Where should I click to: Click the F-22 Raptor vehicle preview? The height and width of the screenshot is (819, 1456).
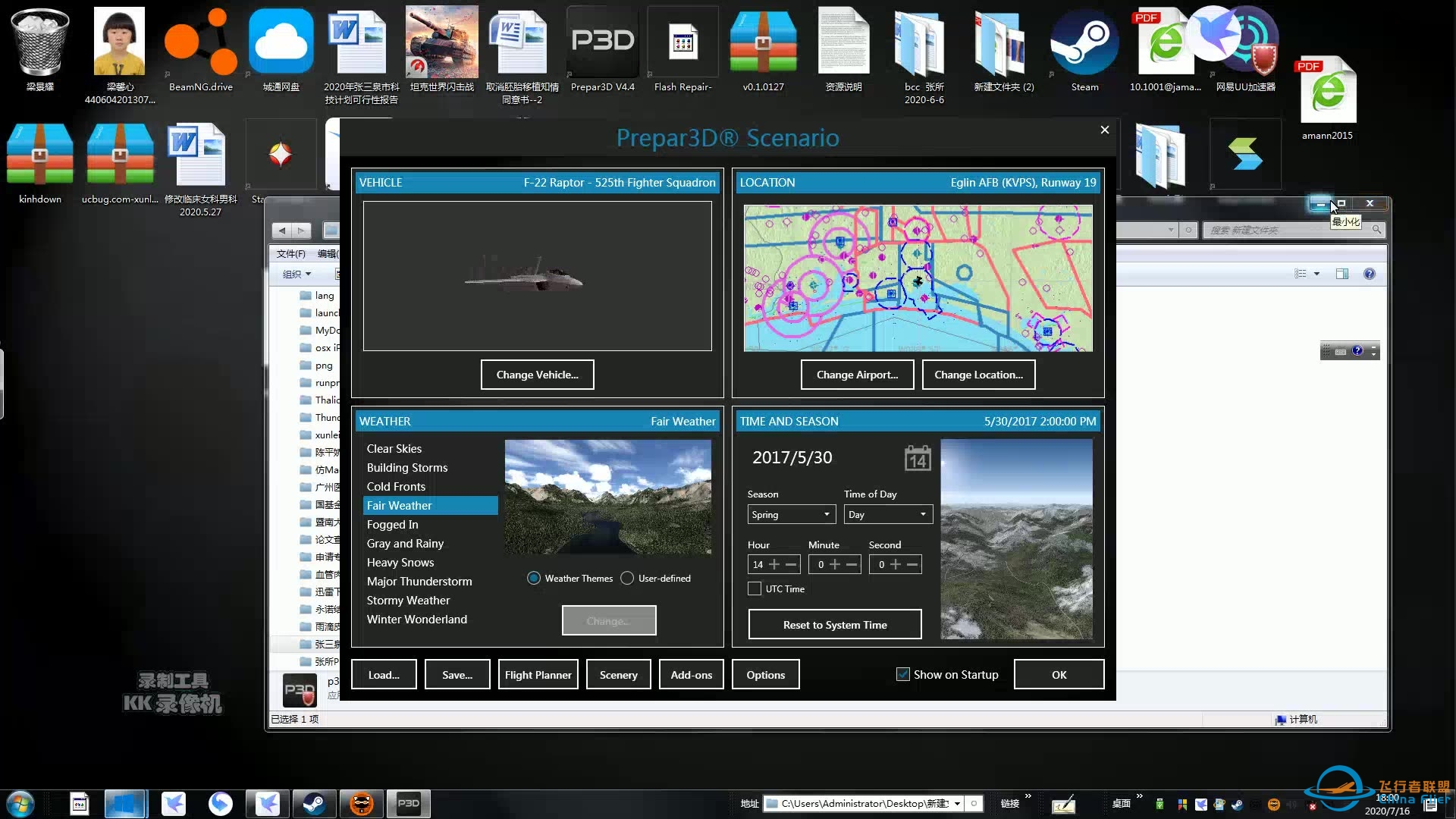[x=538, y=276]
